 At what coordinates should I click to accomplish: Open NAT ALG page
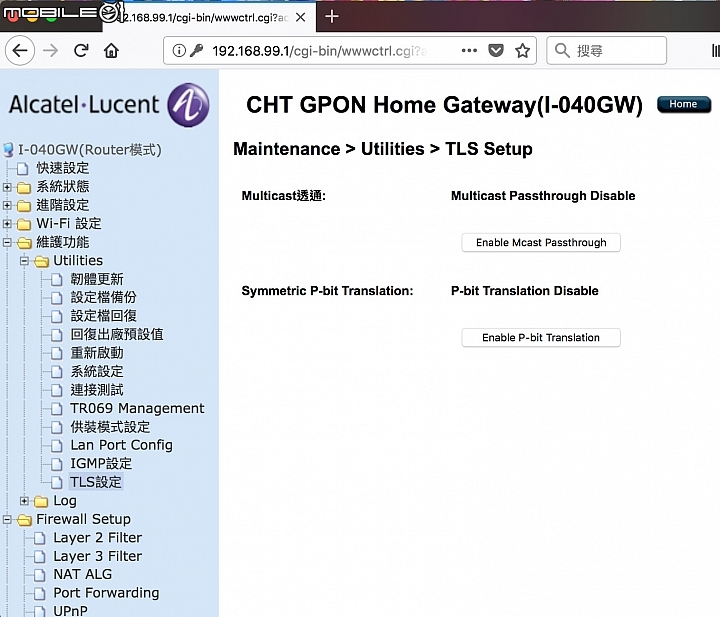[83, 574]
